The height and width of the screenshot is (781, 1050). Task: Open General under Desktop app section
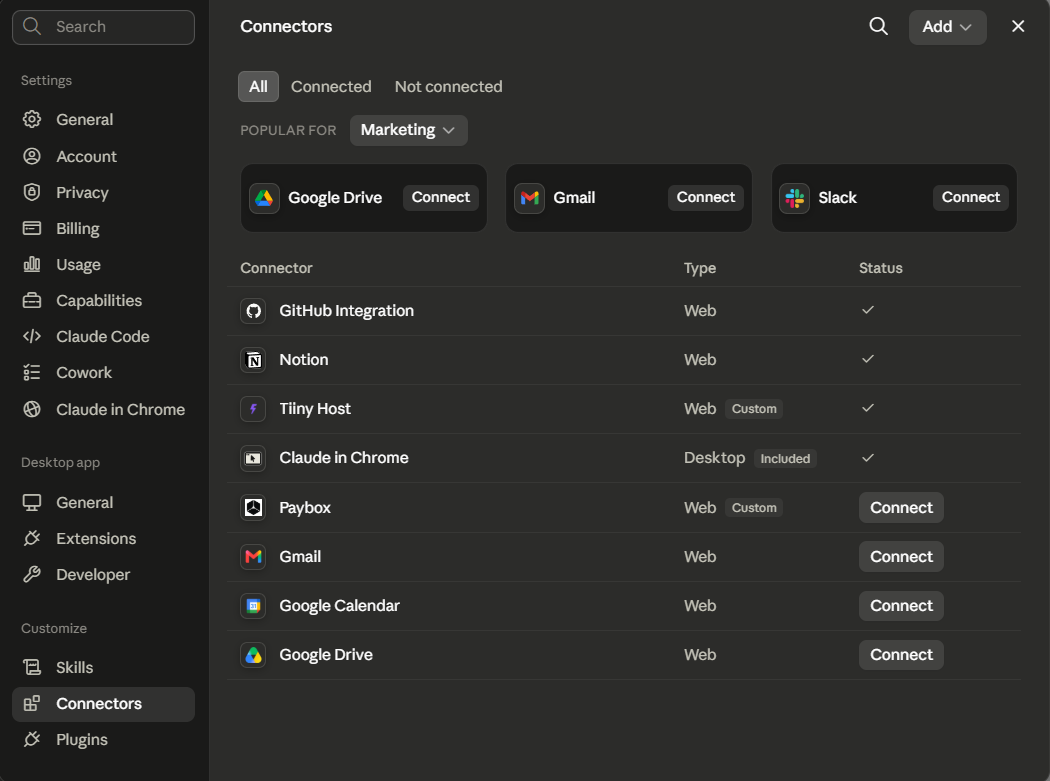pyautogui.click(x=103, y=502)
